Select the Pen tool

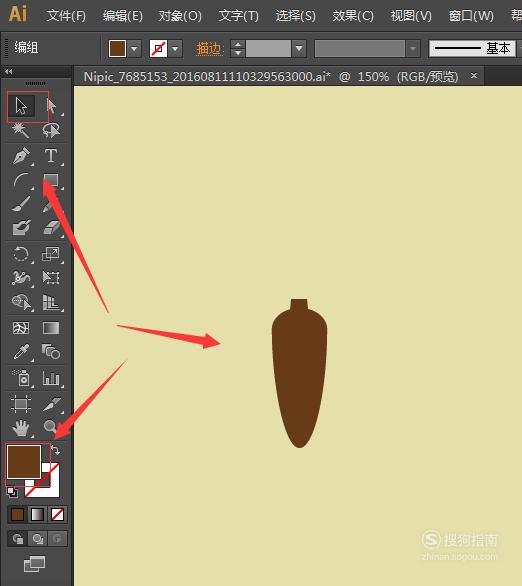coord(21,156)
